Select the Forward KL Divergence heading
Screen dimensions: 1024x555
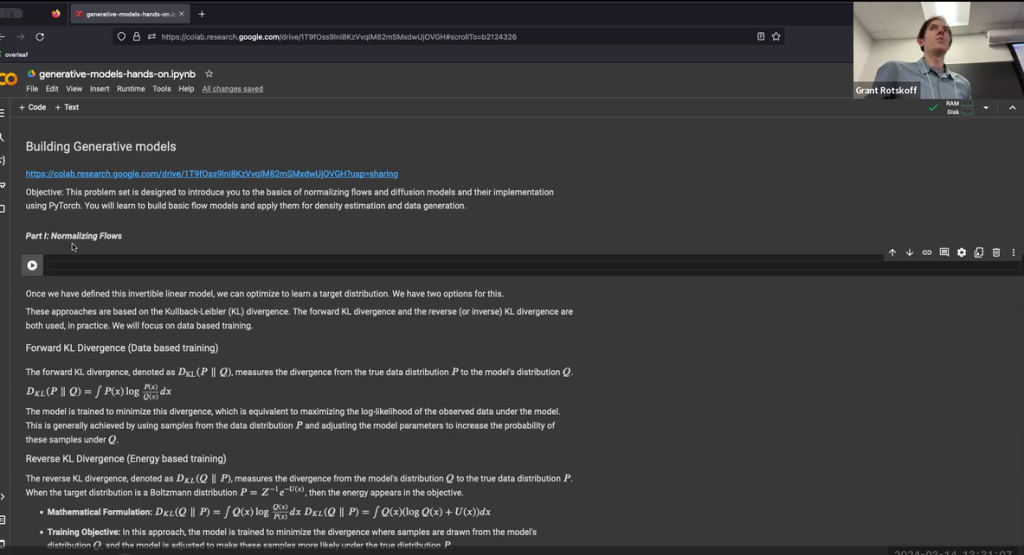121,348
